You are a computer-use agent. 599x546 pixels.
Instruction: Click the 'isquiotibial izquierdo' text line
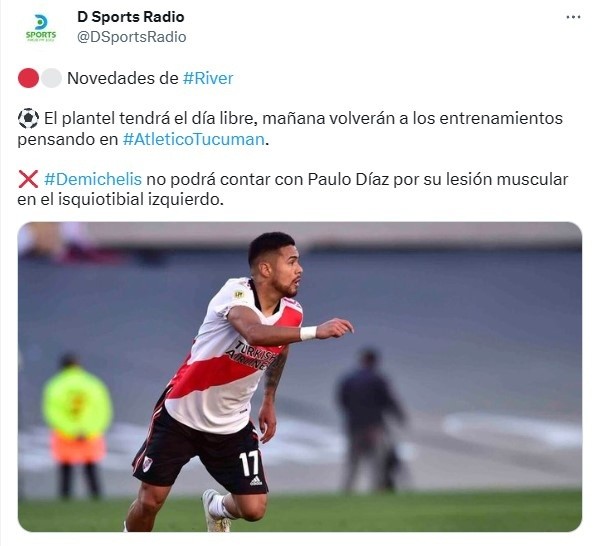click(x=141, y=199)
